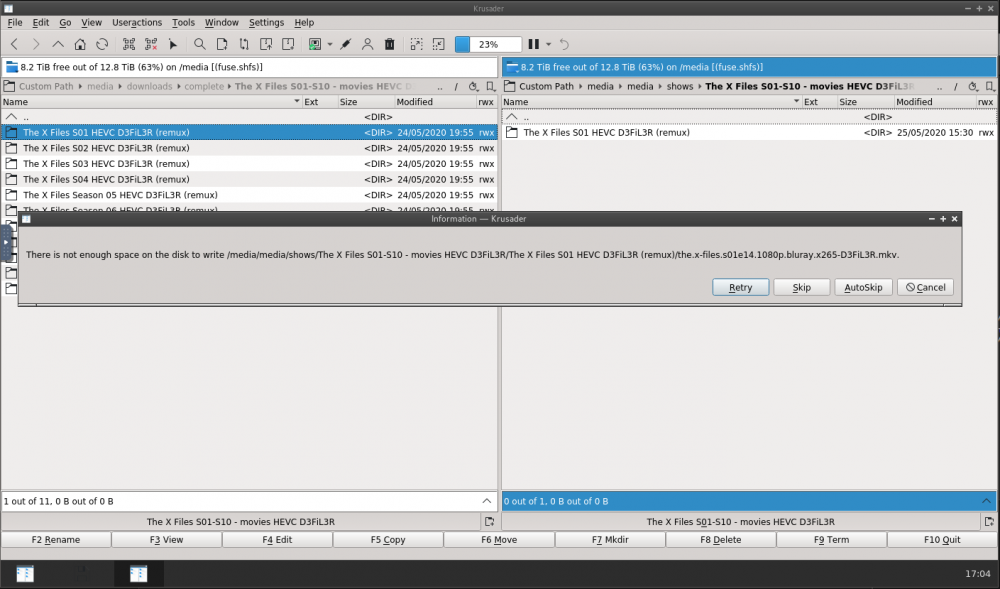The width and height of the screenshot is (1000, 589).
Task: Open the File menu
Action: (x=15, y=22)
